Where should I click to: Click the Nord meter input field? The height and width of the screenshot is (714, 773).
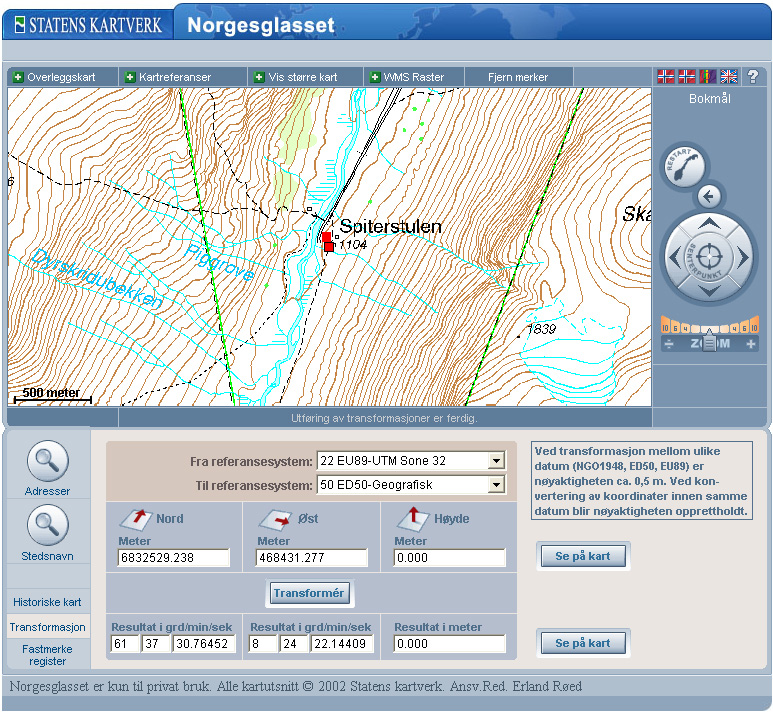coord(173,558)
